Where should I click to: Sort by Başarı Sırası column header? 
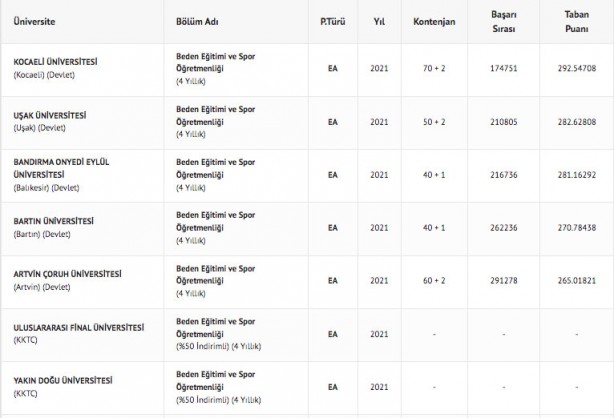click(505, 20)
